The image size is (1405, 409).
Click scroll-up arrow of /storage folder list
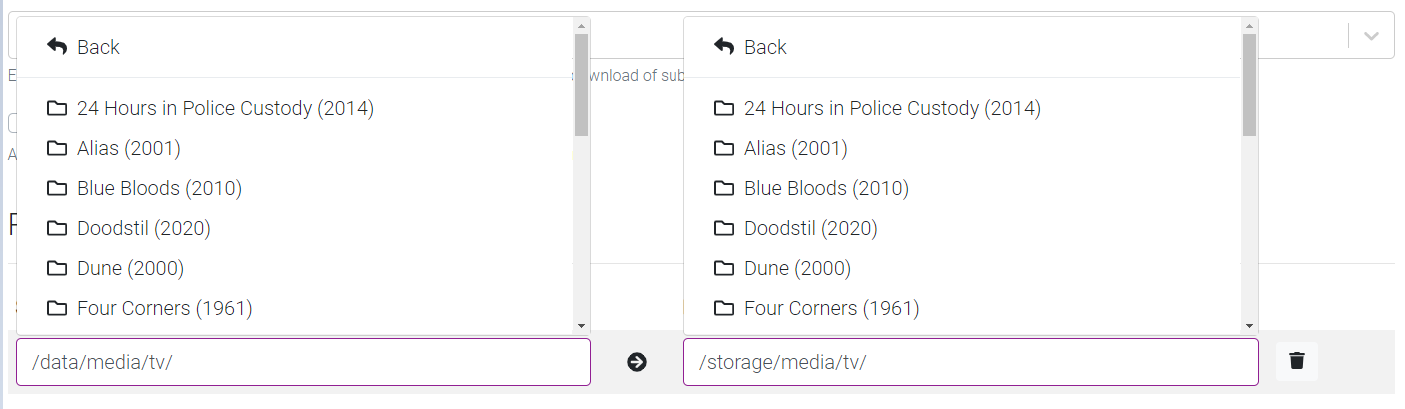[1248, 25]
